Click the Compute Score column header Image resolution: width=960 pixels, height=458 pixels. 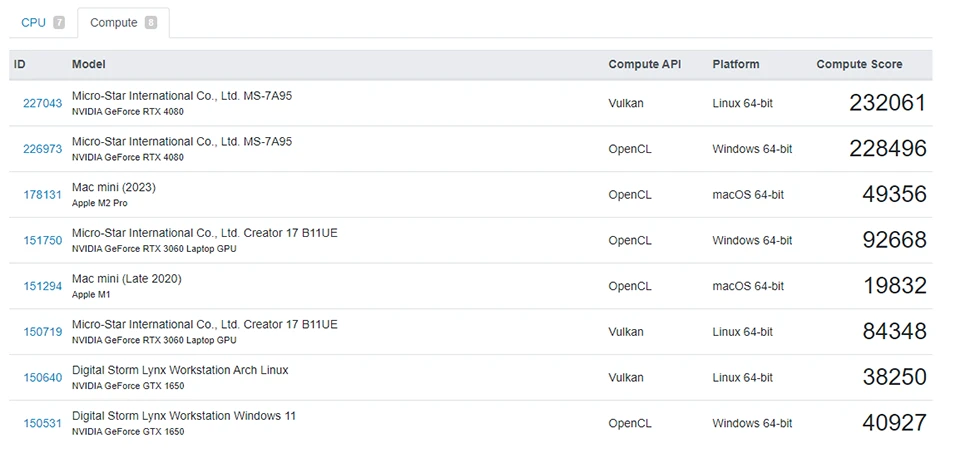click(859, 64)
